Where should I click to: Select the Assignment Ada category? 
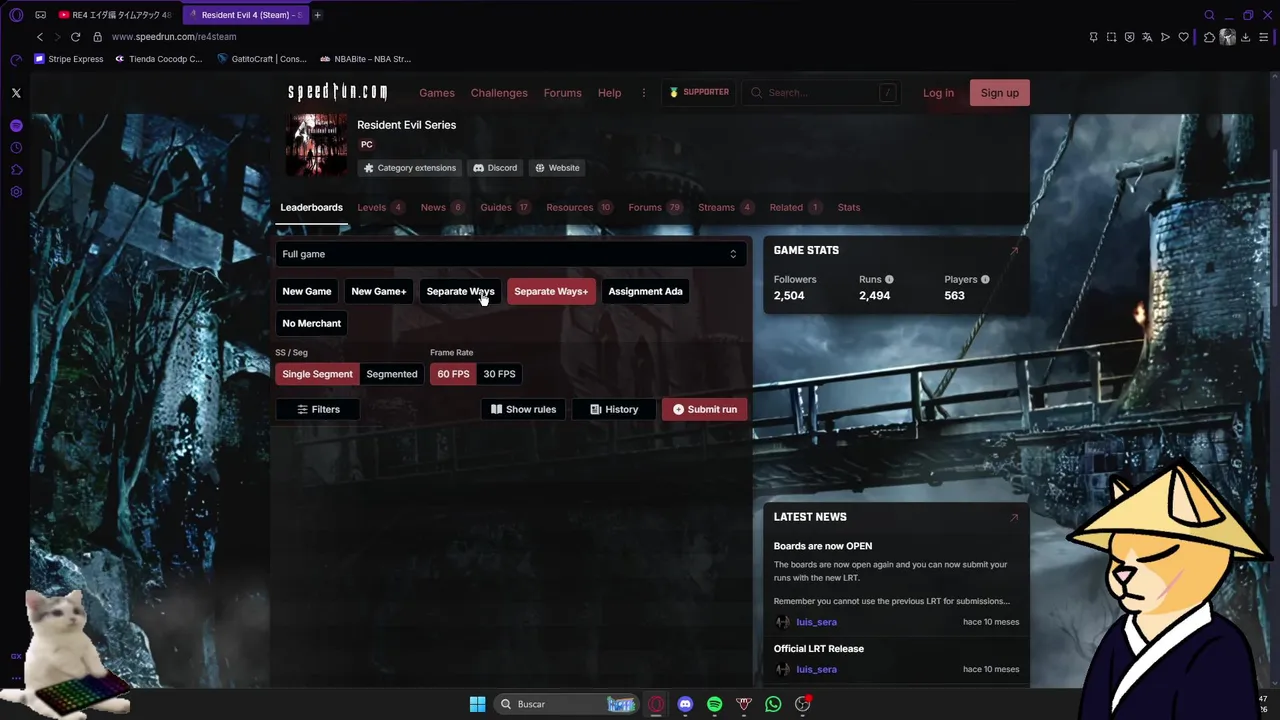click(x=645, y=291)
